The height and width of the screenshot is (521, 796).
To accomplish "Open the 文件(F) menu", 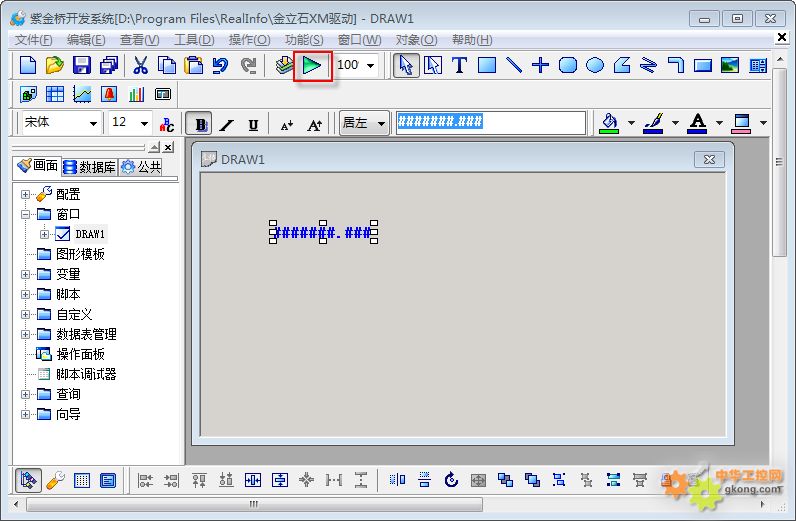I will [x=34, y=40].
